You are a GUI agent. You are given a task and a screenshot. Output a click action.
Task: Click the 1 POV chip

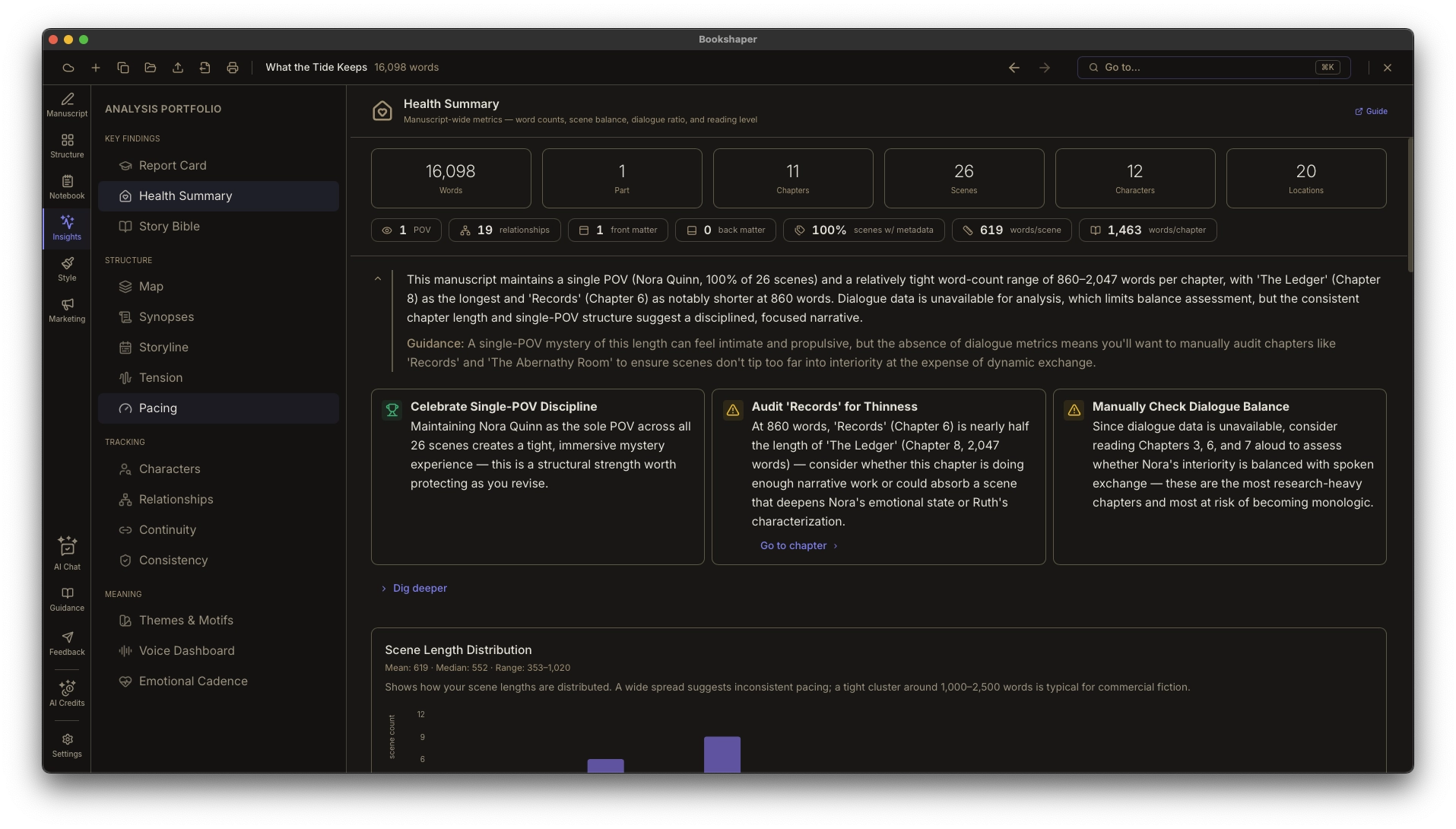pyautogui.click(x=406, y=230)
